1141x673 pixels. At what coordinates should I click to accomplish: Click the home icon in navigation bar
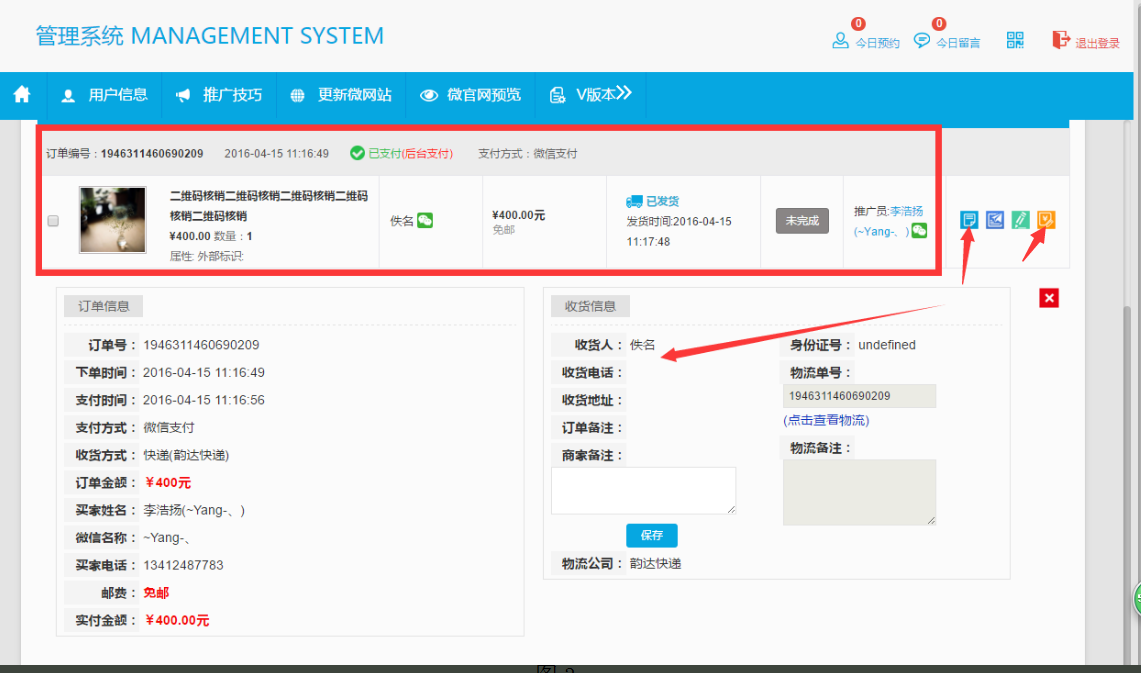pyautogui.click(x=22, y=95)
